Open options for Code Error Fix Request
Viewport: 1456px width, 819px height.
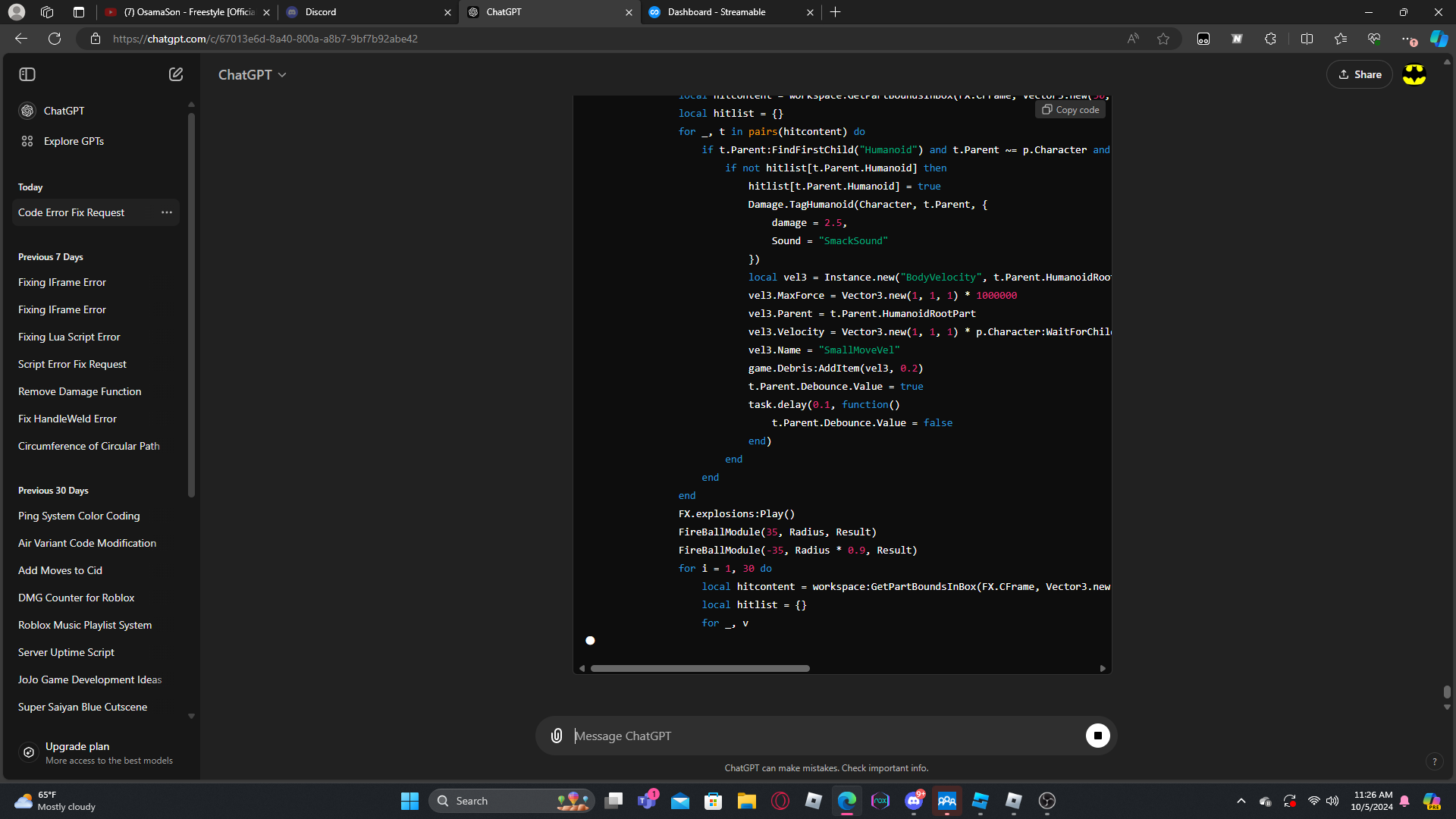167,212
